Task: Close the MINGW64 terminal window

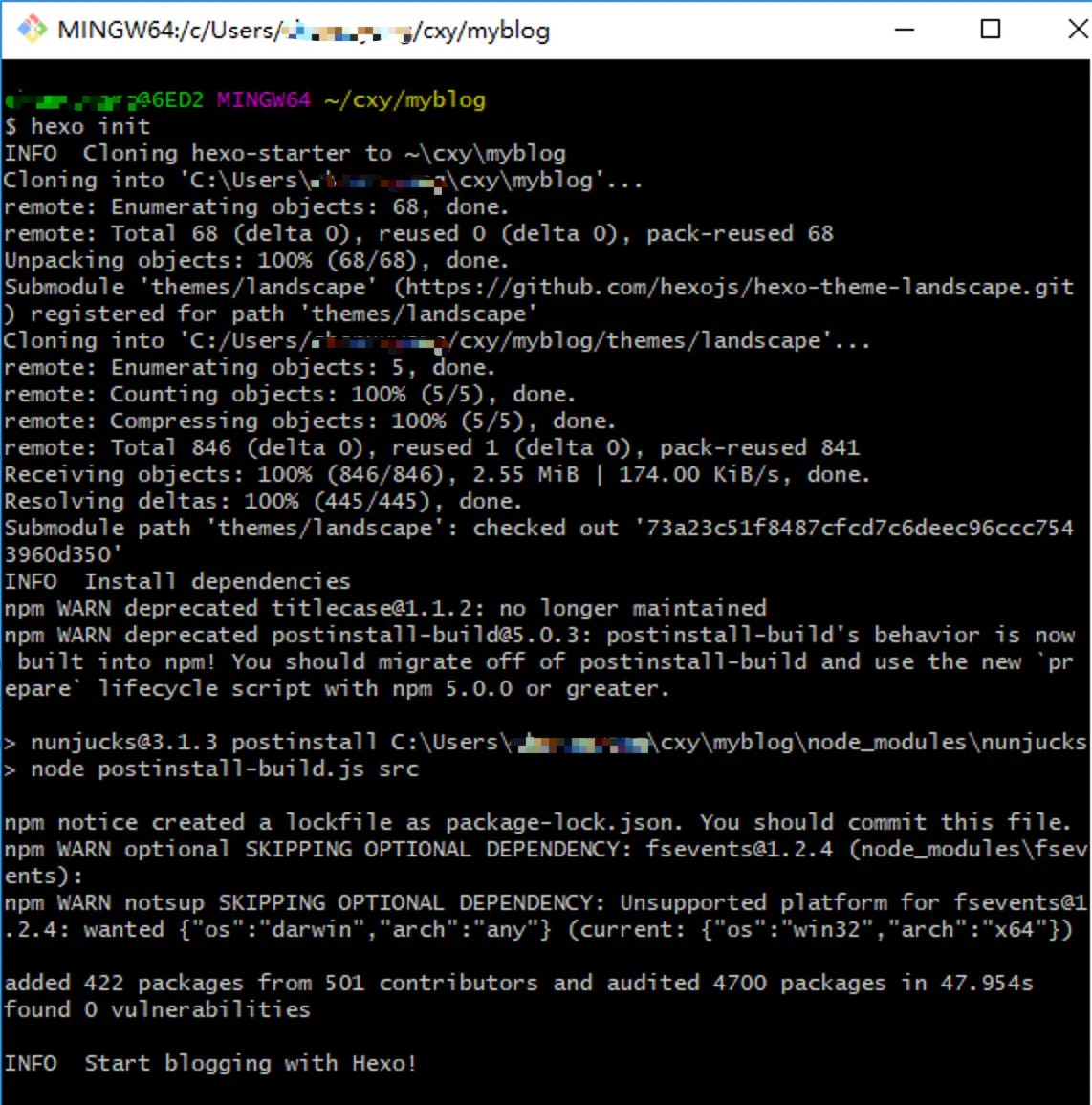Action: (x=1078, y=30)
